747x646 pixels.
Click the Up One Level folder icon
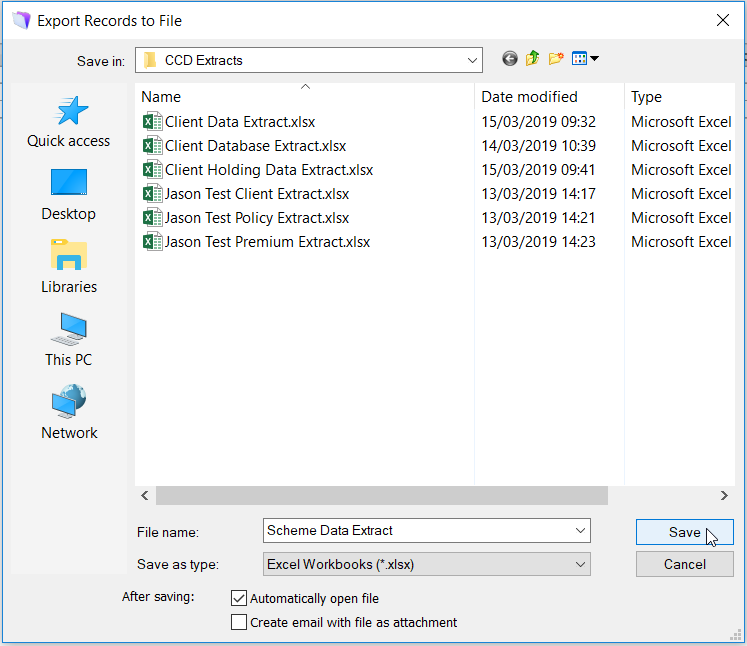(x=532, y=60)
